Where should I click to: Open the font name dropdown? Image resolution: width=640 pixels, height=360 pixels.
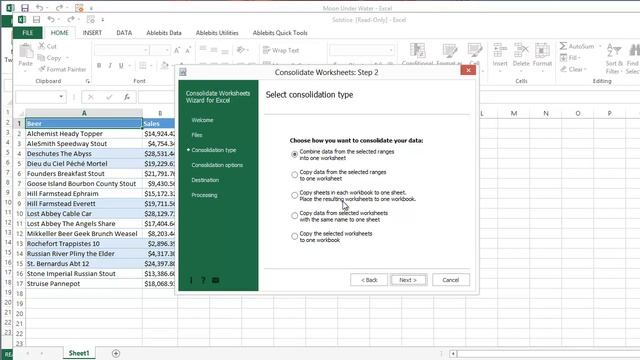(x=145, y=50)
